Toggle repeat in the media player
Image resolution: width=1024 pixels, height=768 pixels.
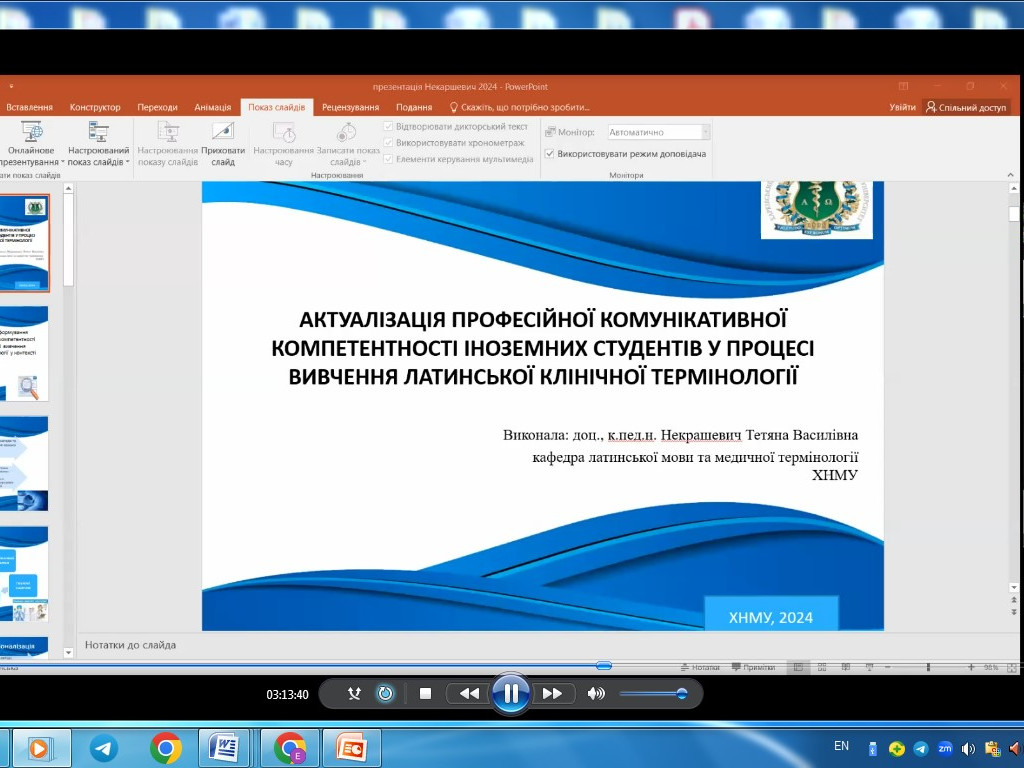tap(385, 694)
